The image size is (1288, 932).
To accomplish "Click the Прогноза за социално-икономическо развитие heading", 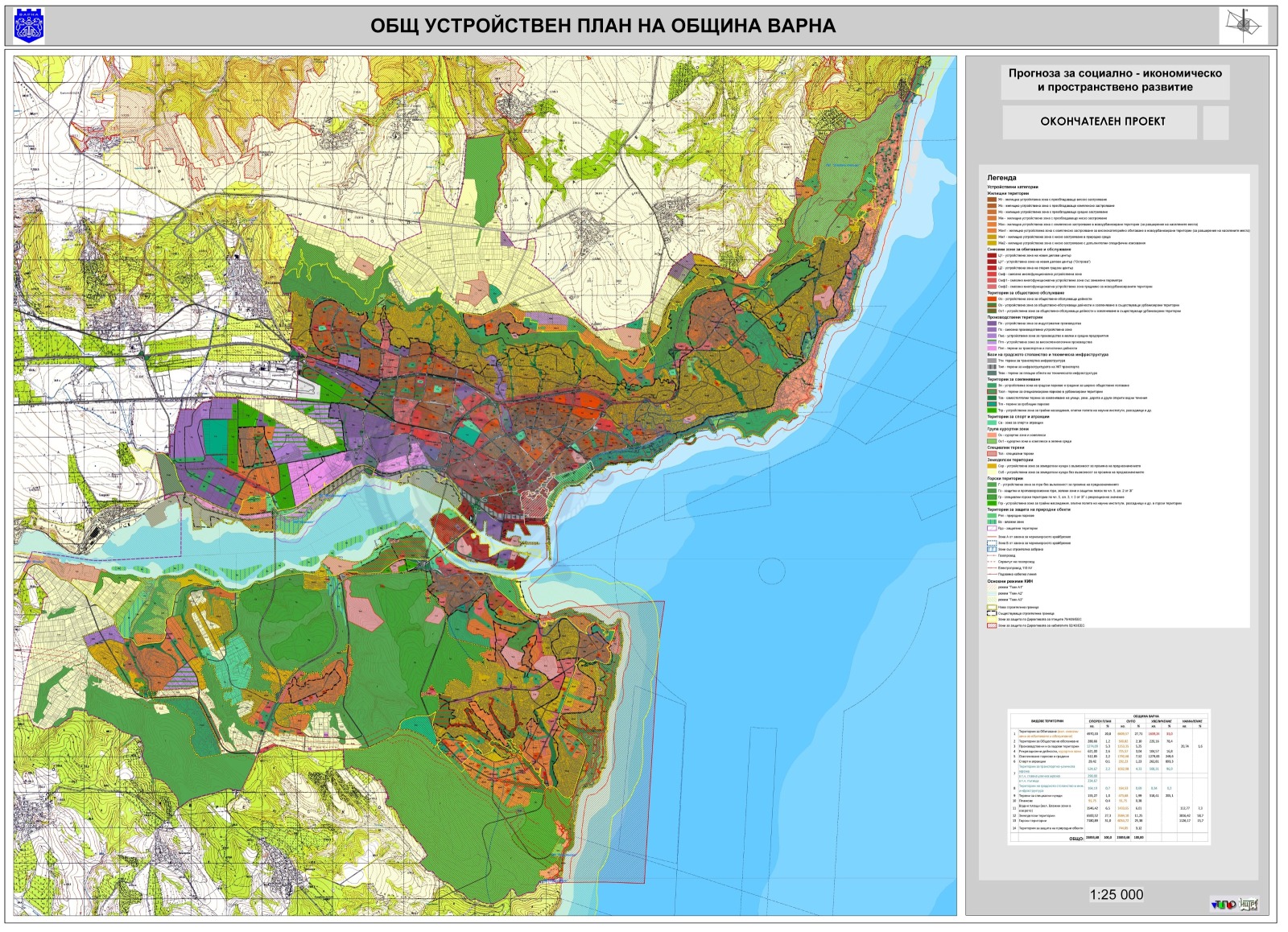I will (1115, 80).
